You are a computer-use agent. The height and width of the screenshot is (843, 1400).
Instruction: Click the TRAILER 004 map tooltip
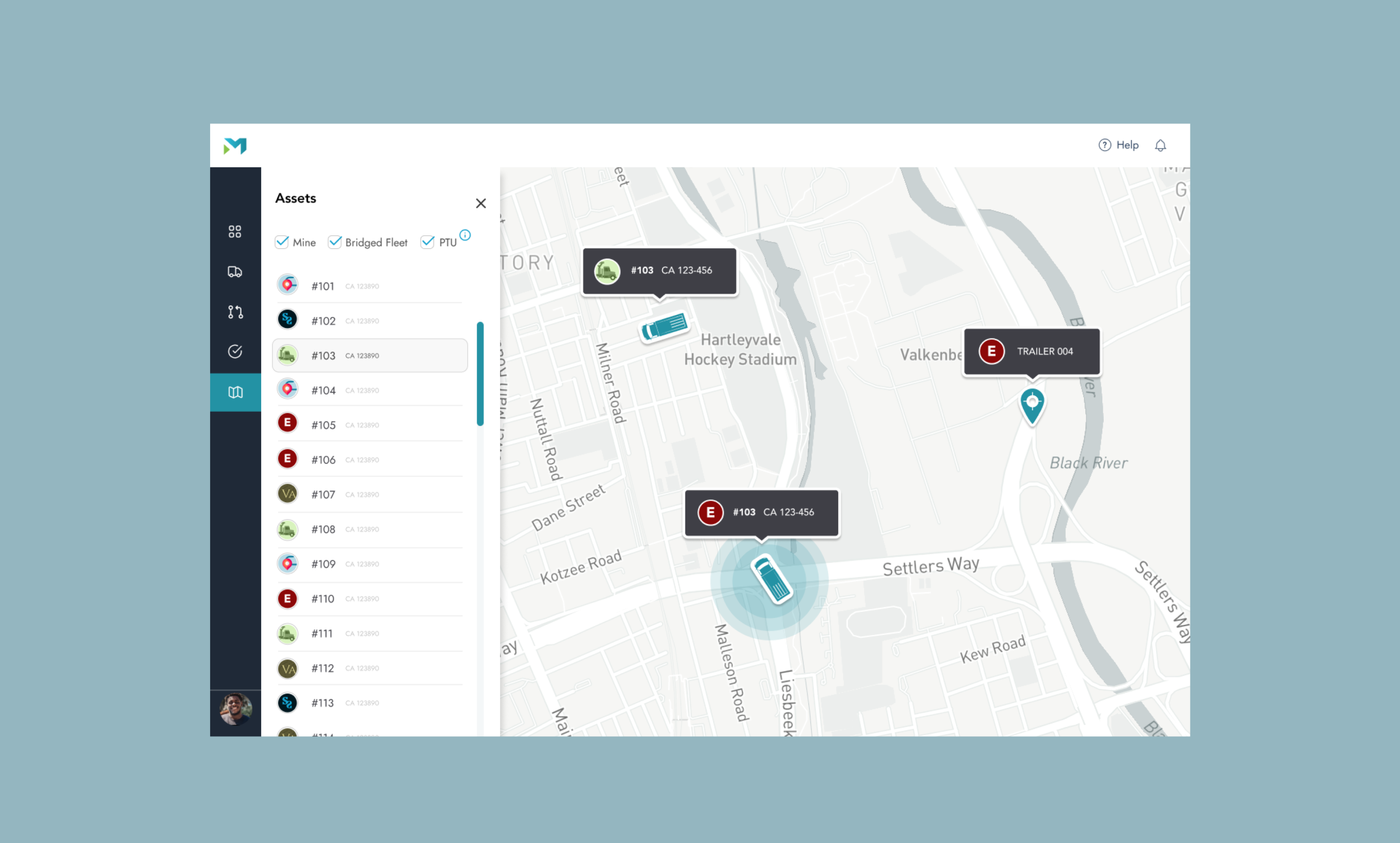1031,351
